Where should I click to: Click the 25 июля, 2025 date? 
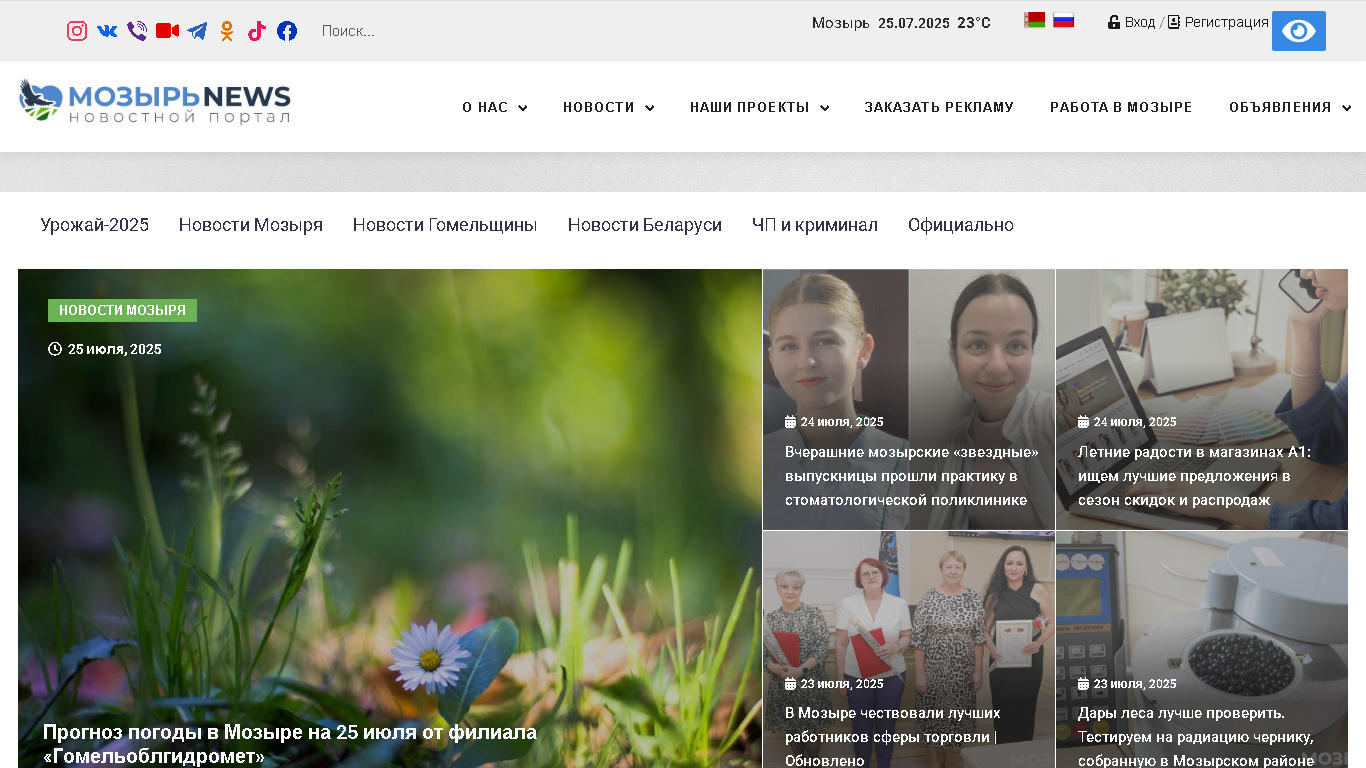105,349
